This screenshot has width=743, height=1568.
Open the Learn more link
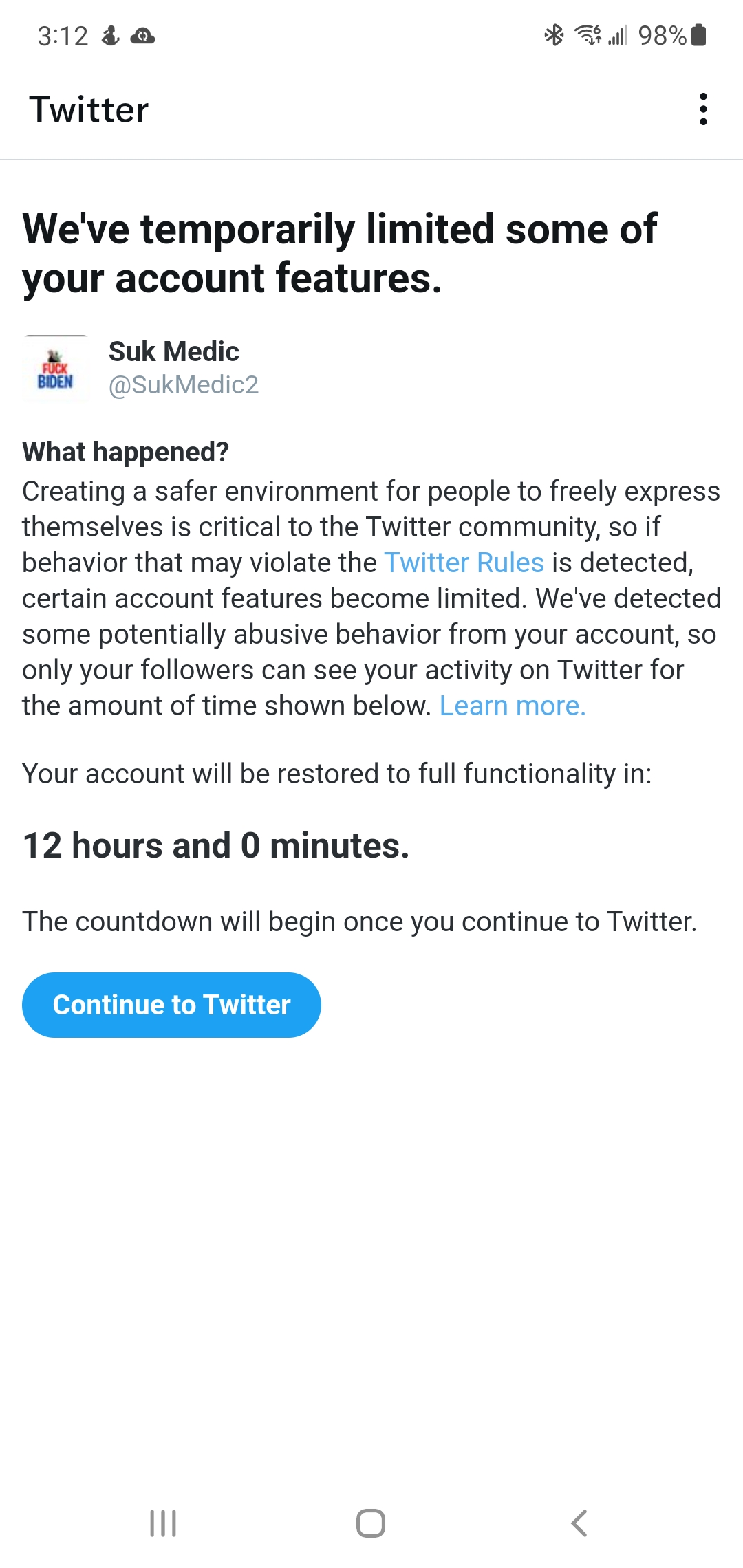point(513,706)
